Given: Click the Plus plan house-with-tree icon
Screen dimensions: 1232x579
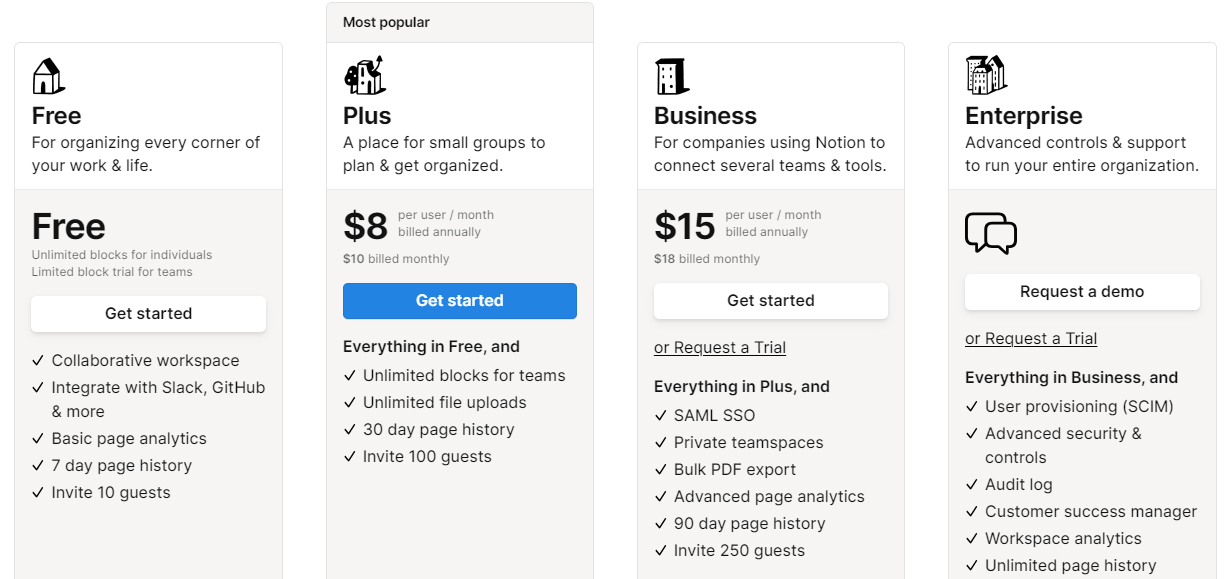Looking at the screenshot, I should [x=364, y=76].
